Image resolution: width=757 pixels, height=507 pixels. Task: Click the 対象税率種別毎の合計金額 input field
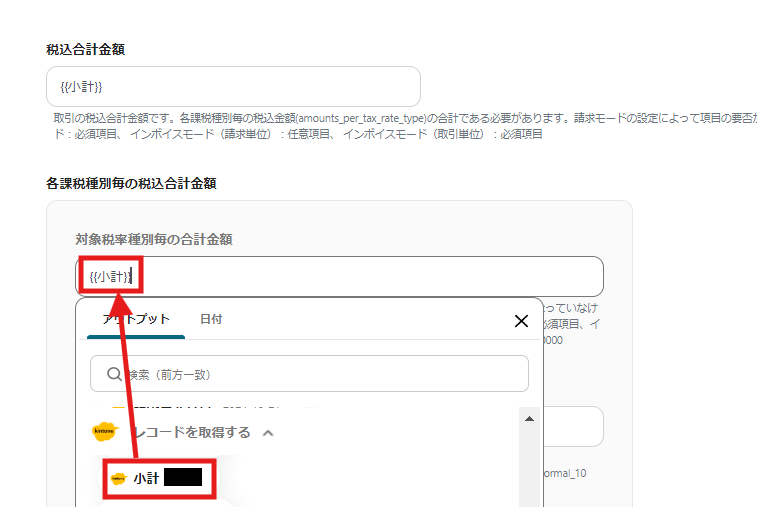pyautogui.click(x=339, y=276)
